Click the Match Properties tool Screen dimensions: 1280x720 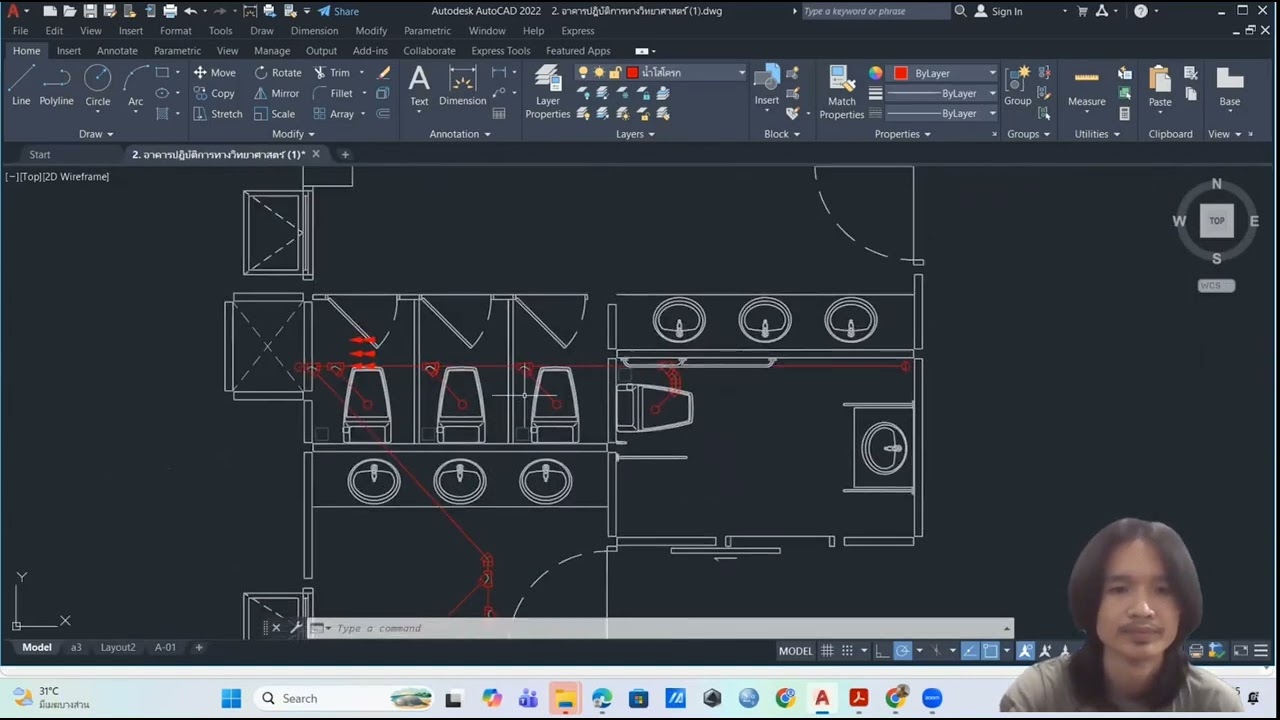pos(841,91)
